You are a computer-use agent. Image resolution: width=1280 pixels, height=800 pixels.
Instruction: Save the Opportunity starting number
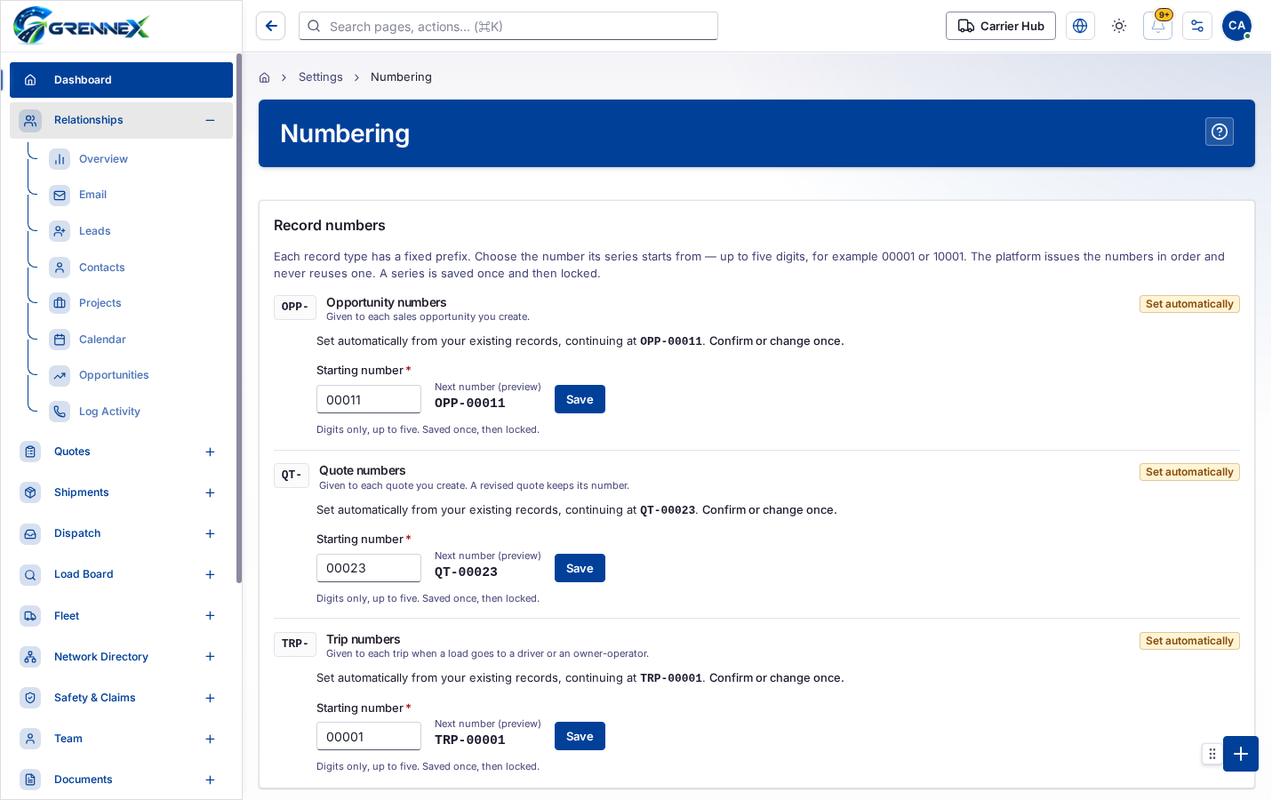[580, 399]
